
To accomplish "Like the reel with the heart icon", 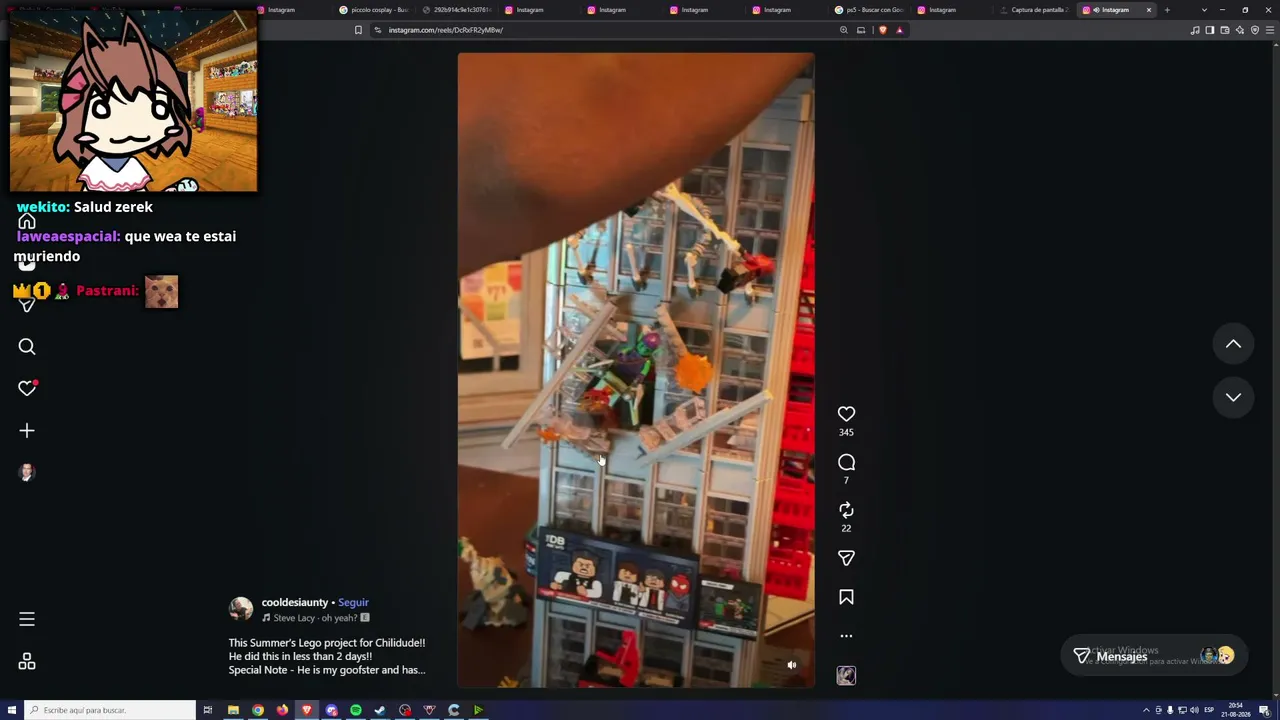I will point(846,414).
